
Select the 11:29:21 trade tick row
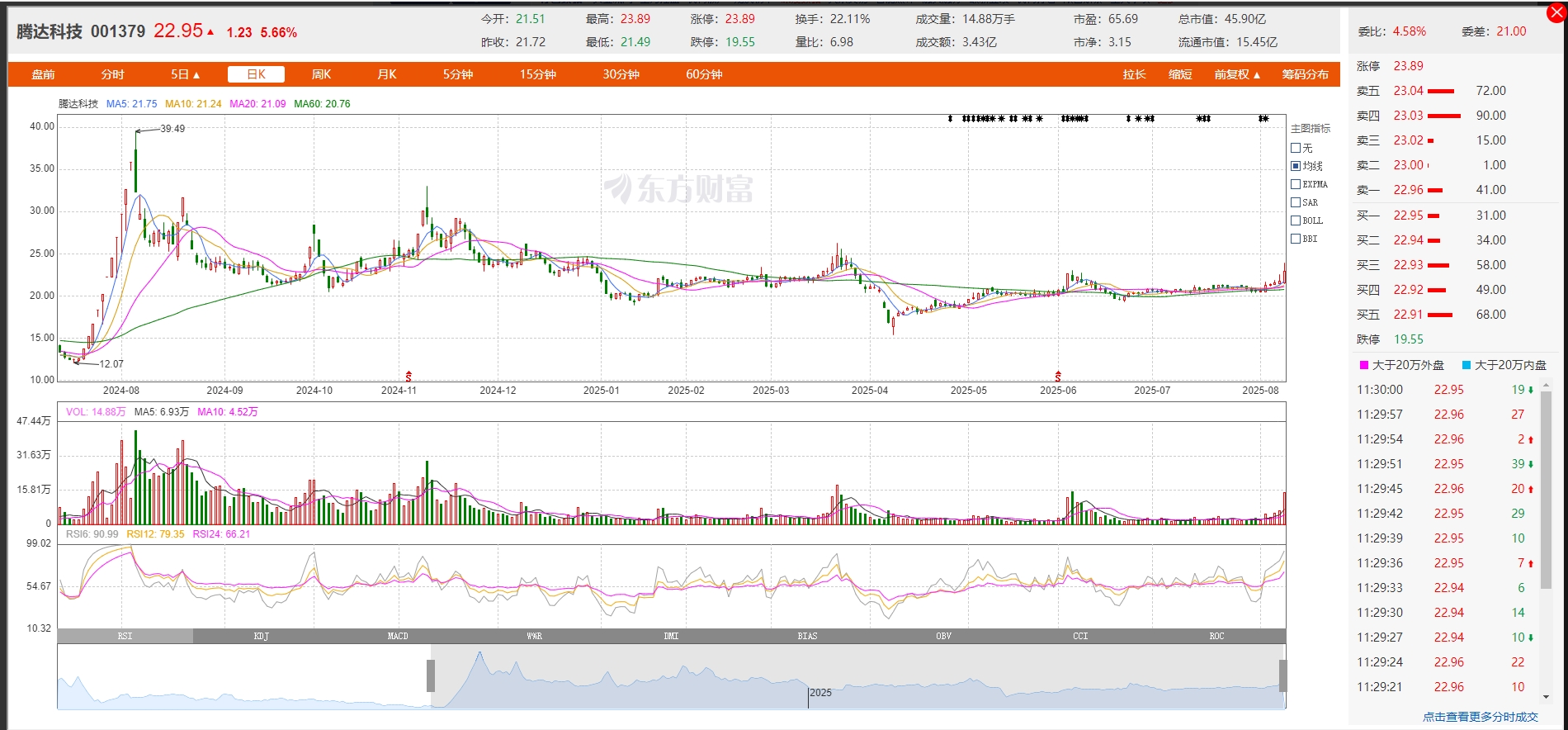point(1446,687)
